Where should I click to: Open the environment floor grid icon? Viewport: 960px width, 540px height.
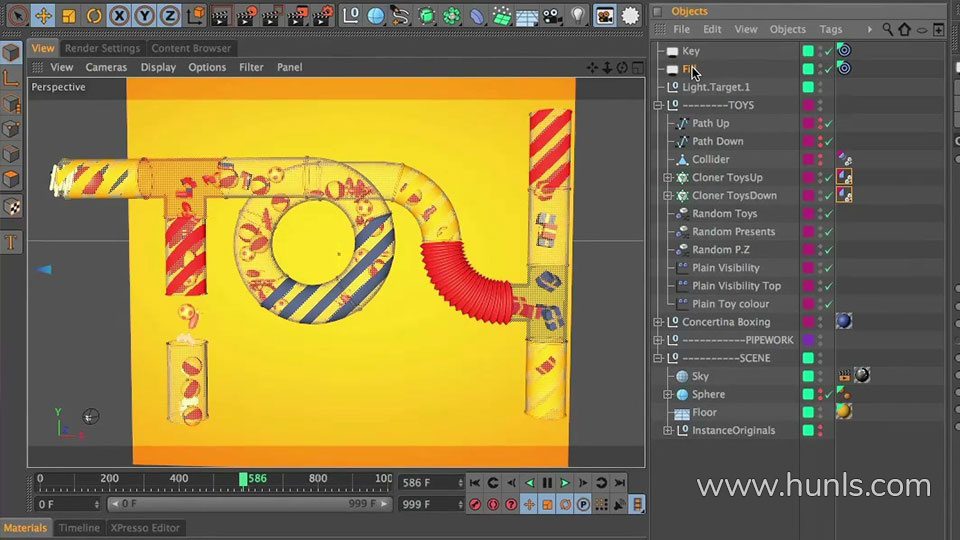click(527, 15)
